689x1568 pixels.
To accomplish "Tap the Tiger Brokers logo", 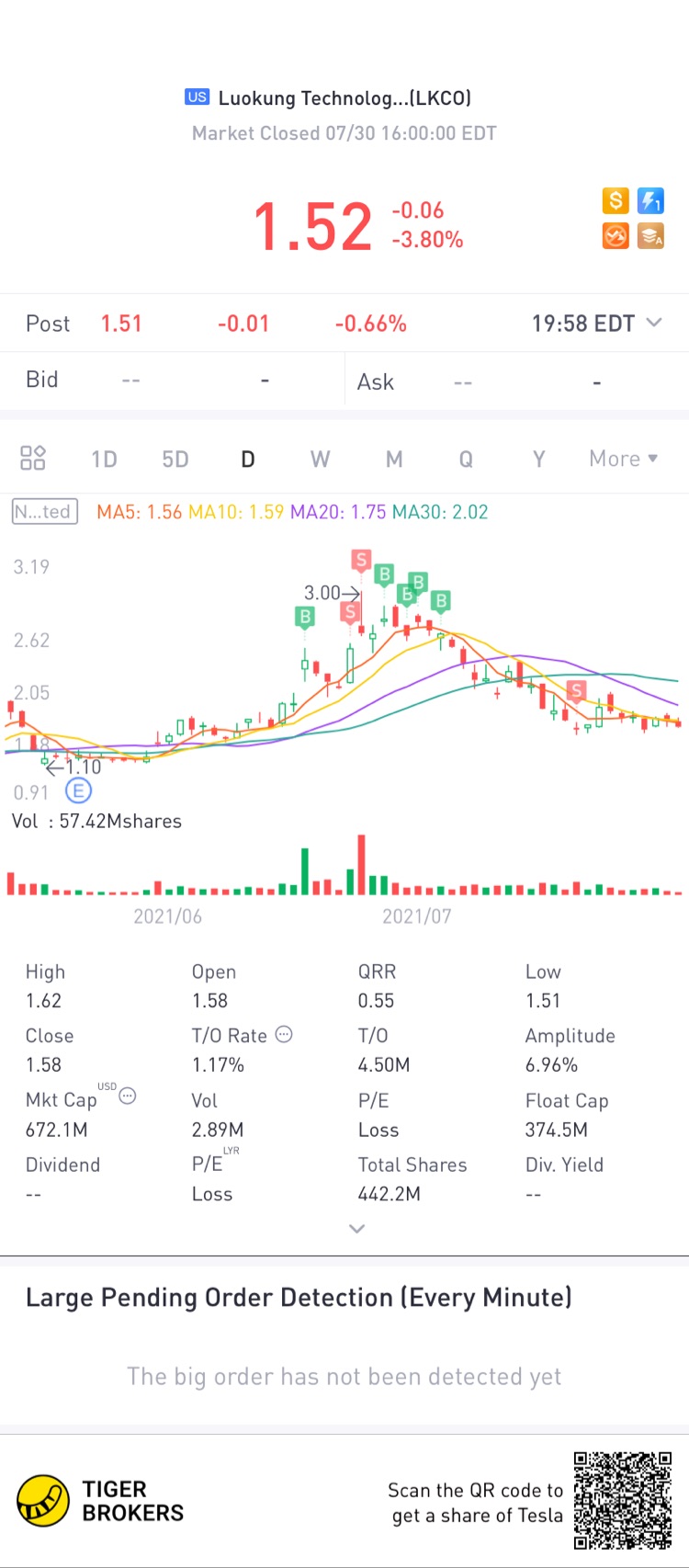I will (x=101, y=1501).
